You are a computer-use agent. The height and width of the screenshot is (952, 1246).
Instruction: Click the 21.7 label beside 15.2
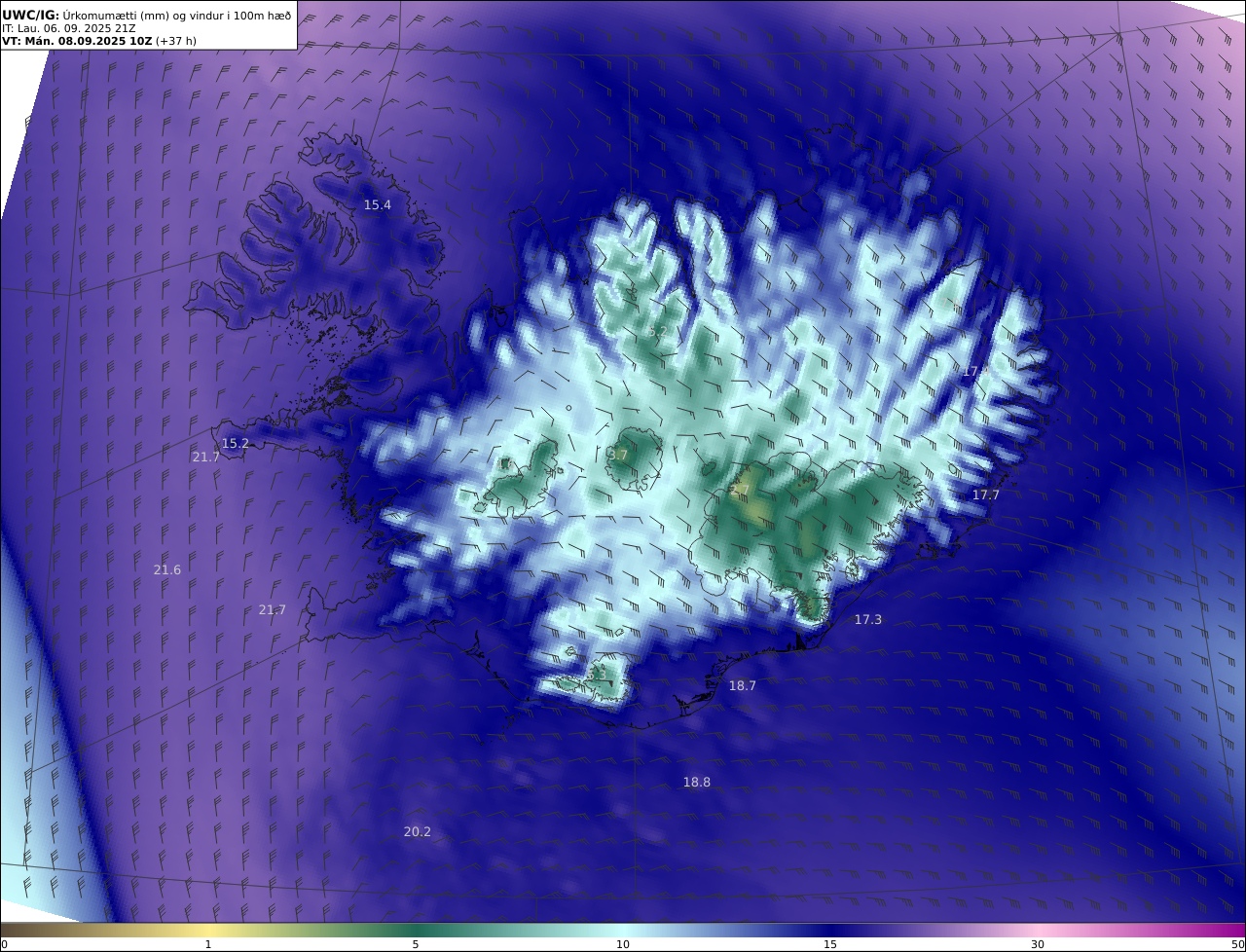click(x=205, y=458)
